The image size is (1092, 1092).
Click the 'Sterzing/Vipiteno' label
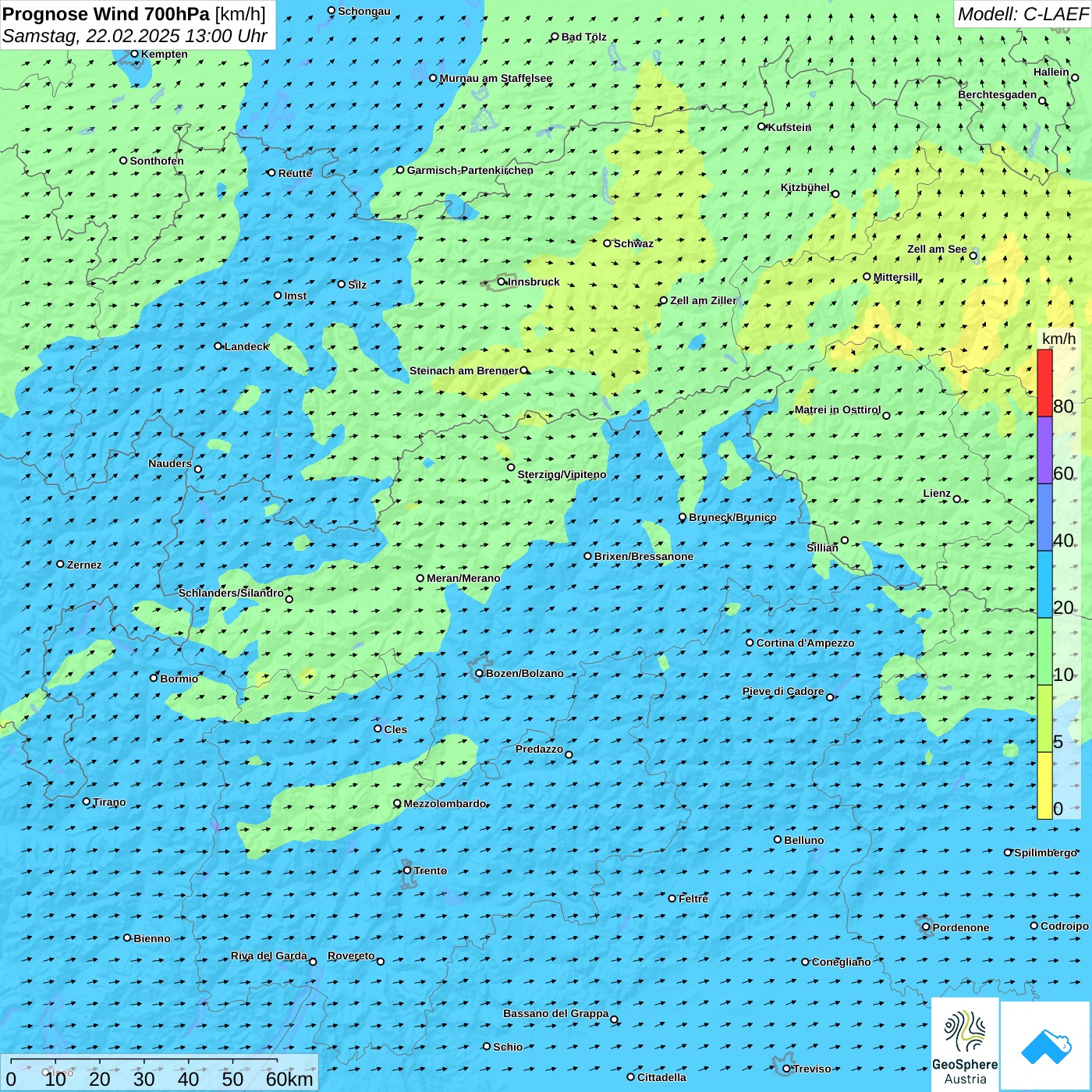click(x=562, y=474)
